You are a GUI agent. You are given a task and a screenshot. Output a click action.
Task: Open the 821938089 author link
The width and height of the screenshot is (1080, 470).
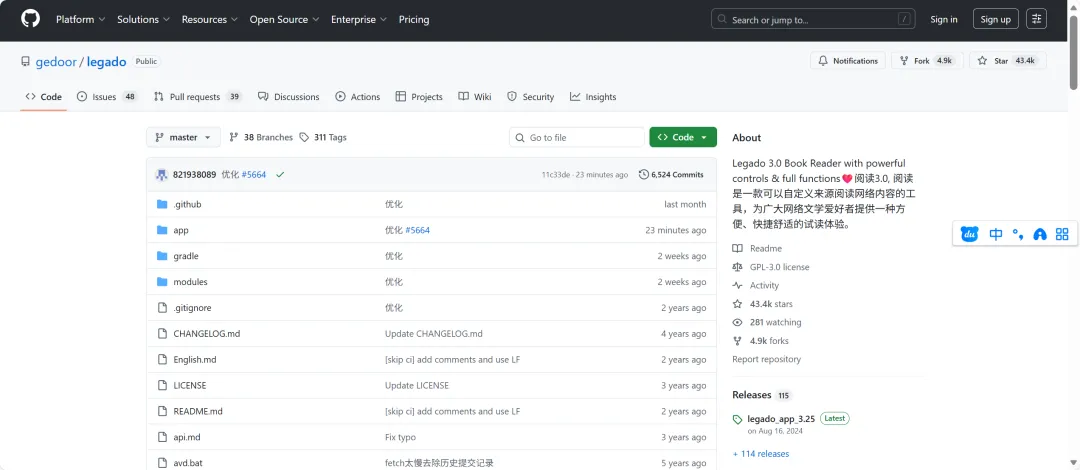pos(194,174)
